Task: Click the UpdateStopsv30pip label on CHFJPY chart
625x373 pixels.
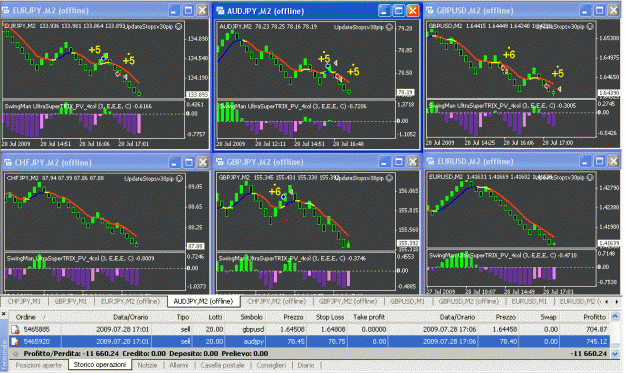Action: point(148,179)
